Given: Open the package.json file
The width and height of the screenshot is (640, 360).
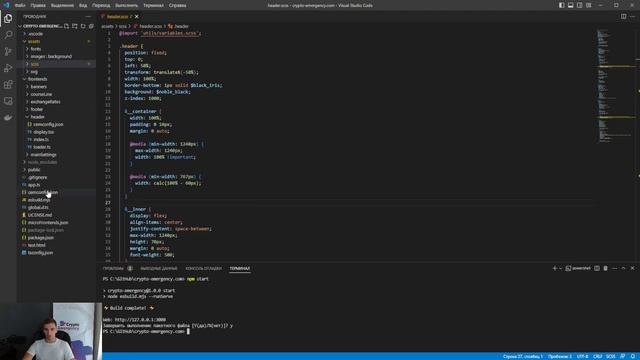Looking at the screenshot, I should click(40, 238).
